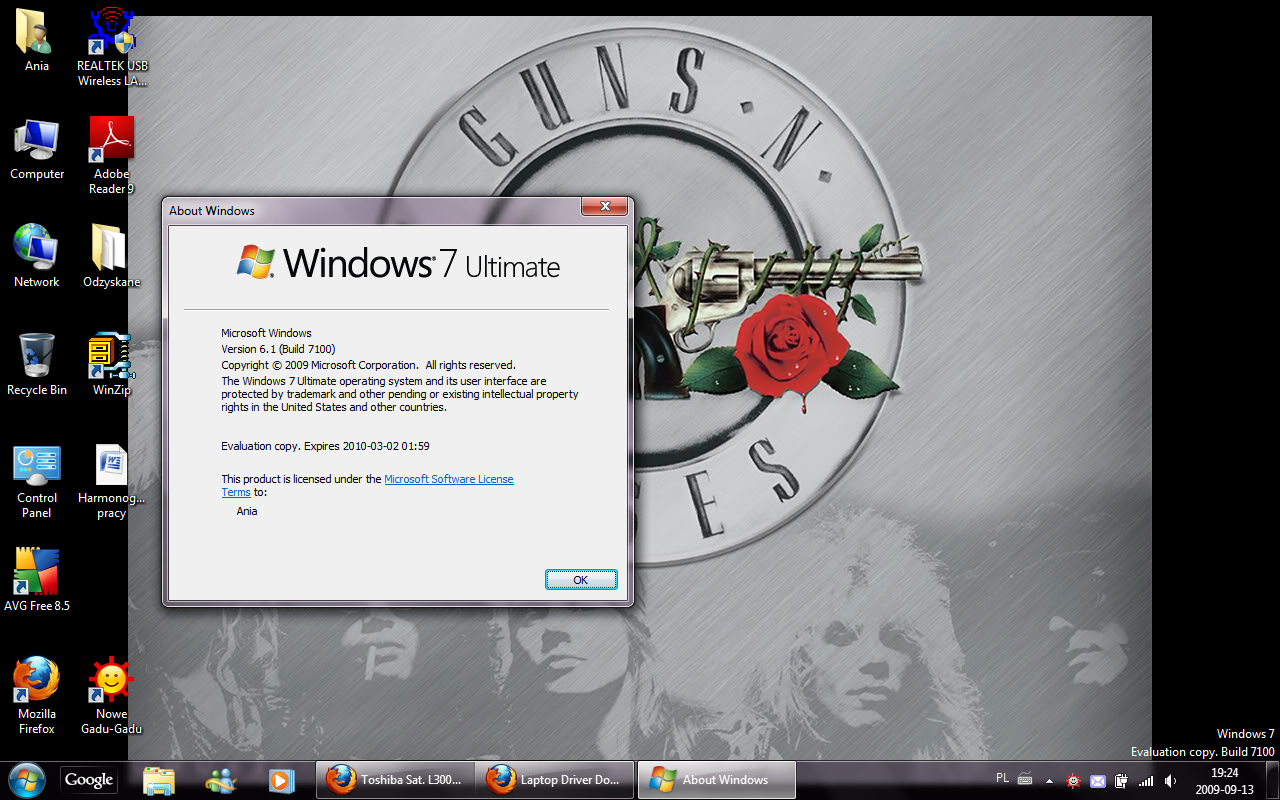Select the Control Panel desktop icon

pos(37,481)
